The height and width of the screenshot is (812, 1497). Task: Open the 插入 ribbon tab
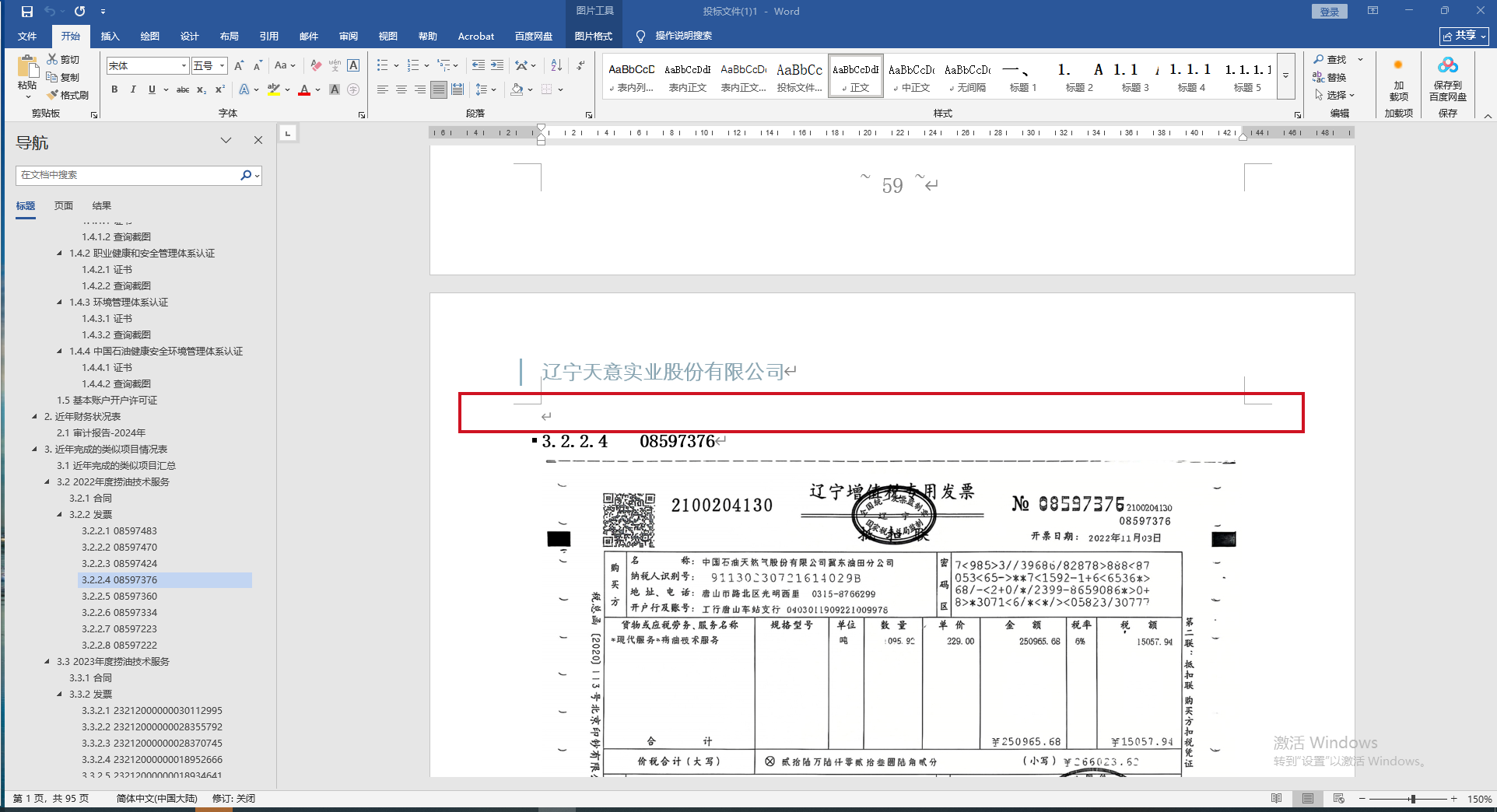pos(110,36)
